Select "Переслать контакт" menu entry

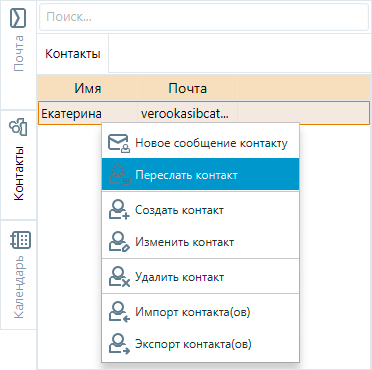pos(200,175)
